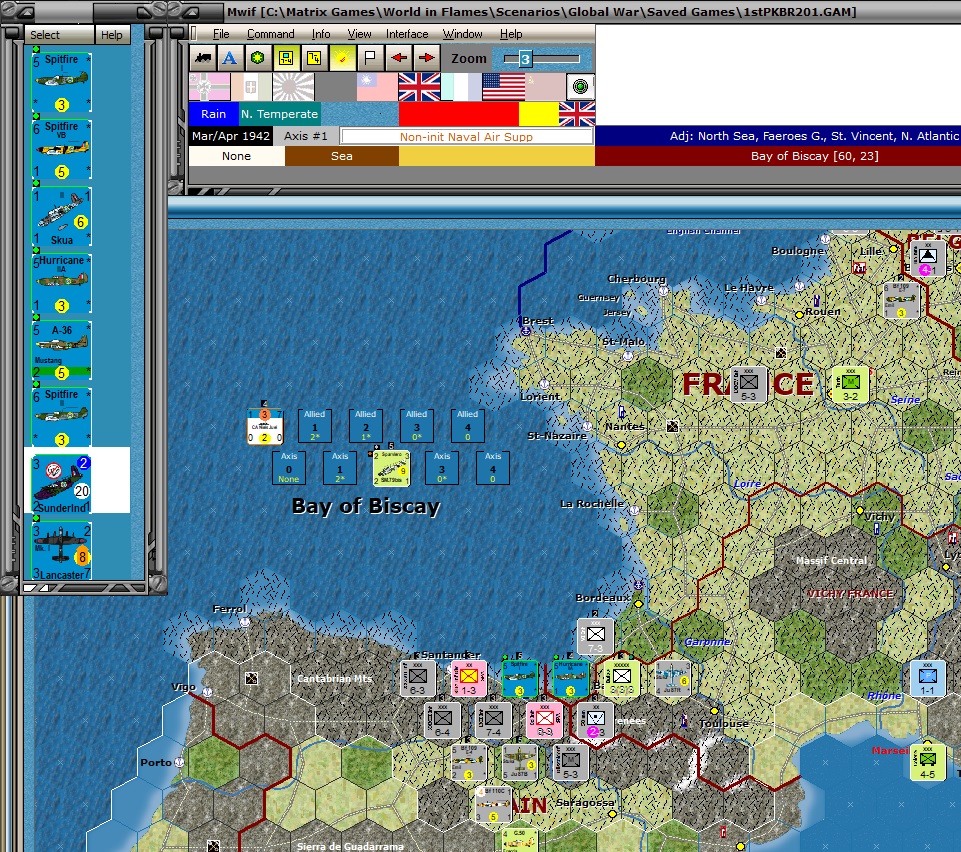
Task: Select the Lancaster bomber thumbnail
Action: (x=61, y=550)
